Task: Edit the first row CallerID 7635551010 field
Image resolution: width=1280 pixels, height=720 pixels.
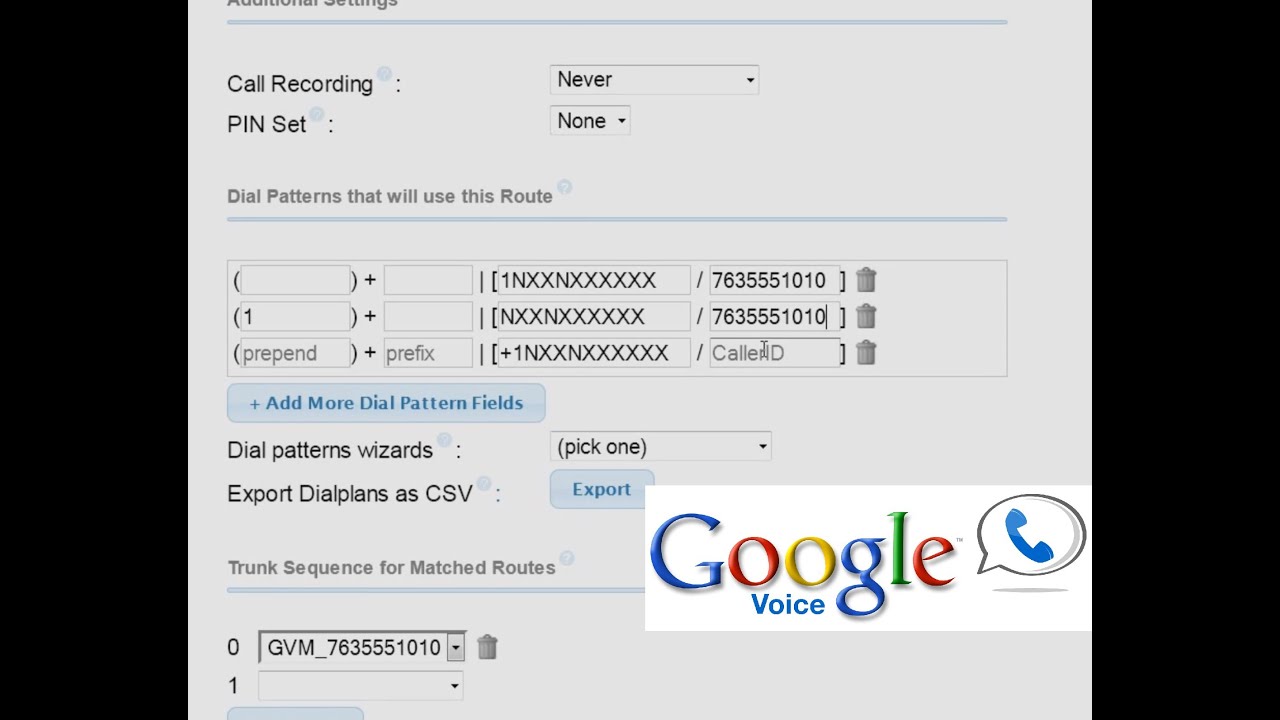Action: (774, 280)
